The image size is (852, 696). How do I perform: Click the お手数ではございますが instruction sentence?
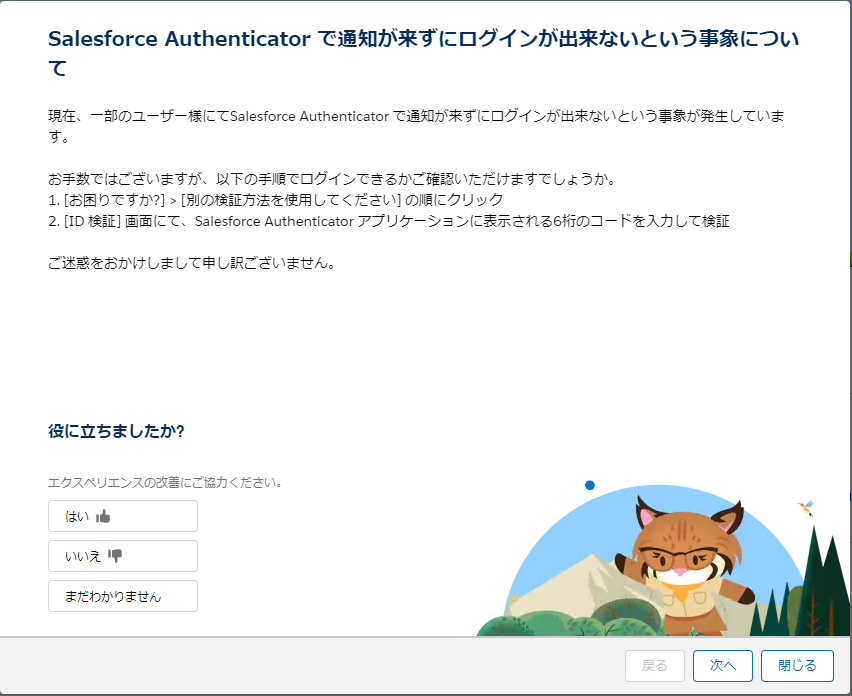[332, 179]
